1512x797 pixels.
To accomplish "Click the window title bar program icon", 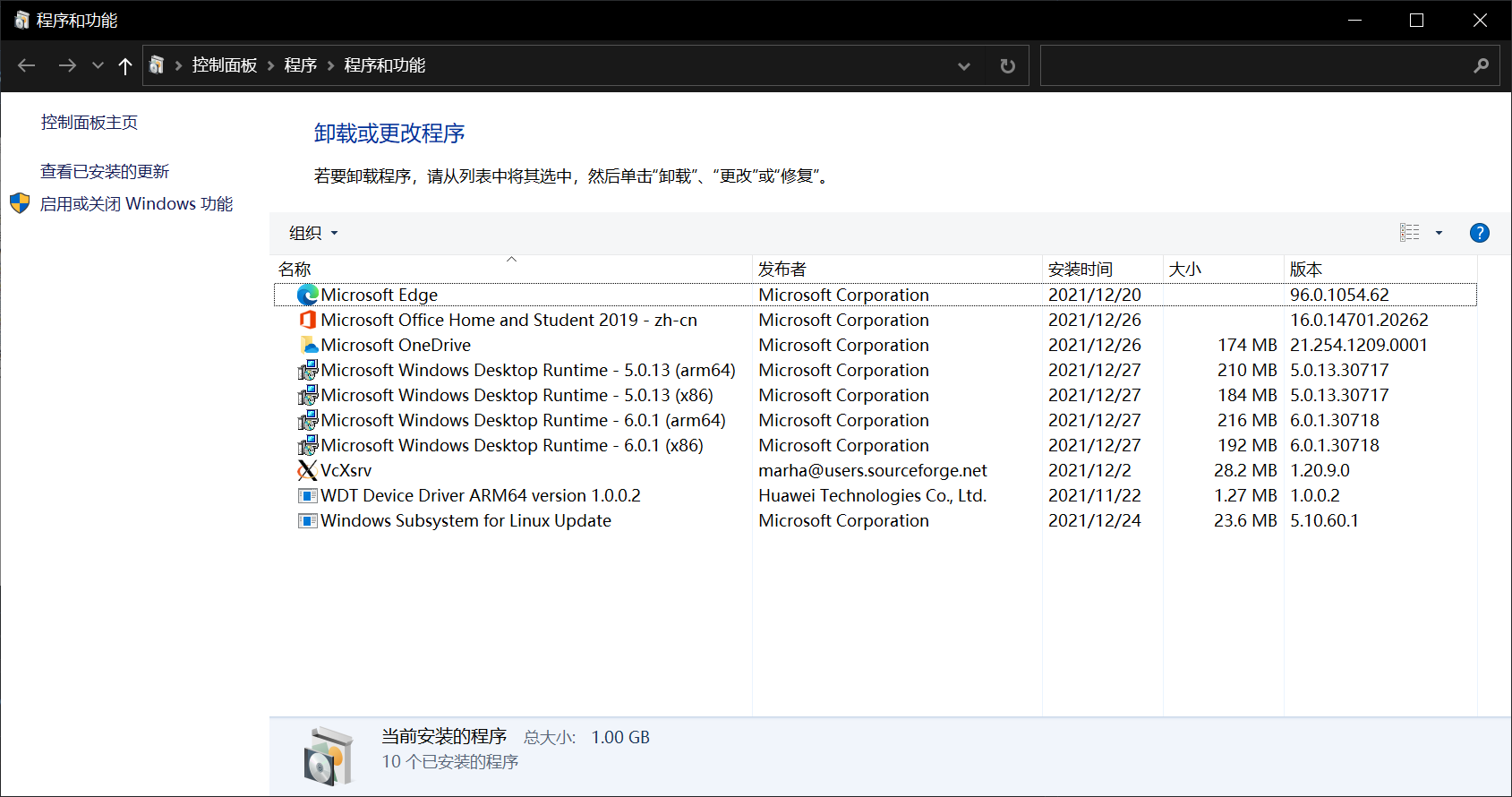I will tap(22, 20).
